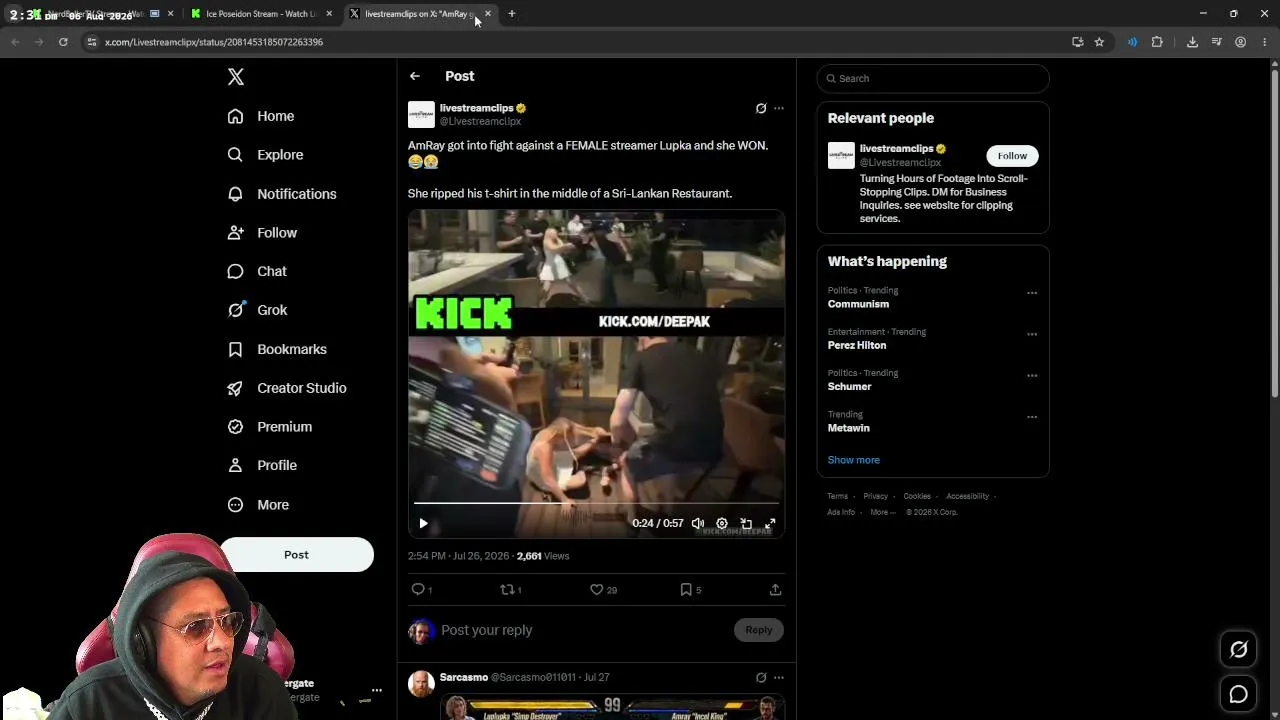Enter fullscreen on the video
Screen dimensions: 1280x720
click(x=770, y=523)
